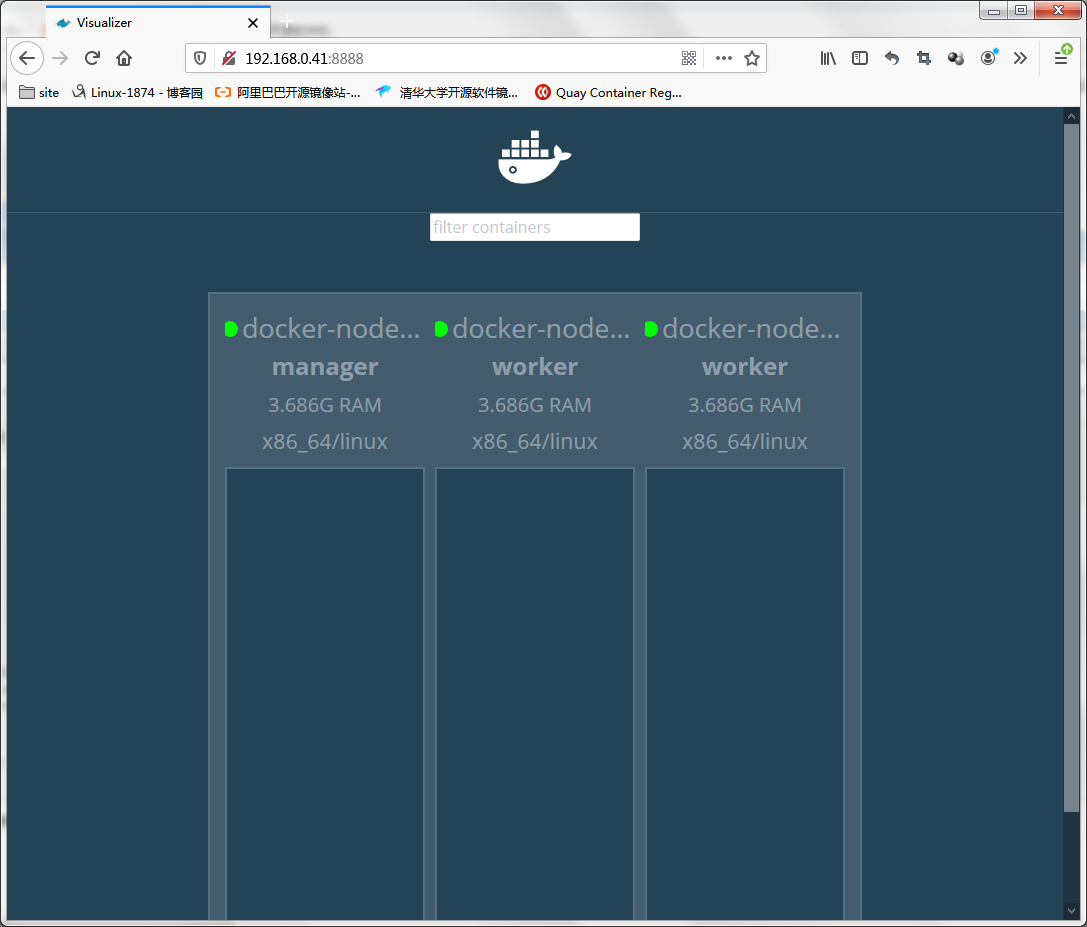
Task: Click the manager docker-node title
Action: point(330,329)
